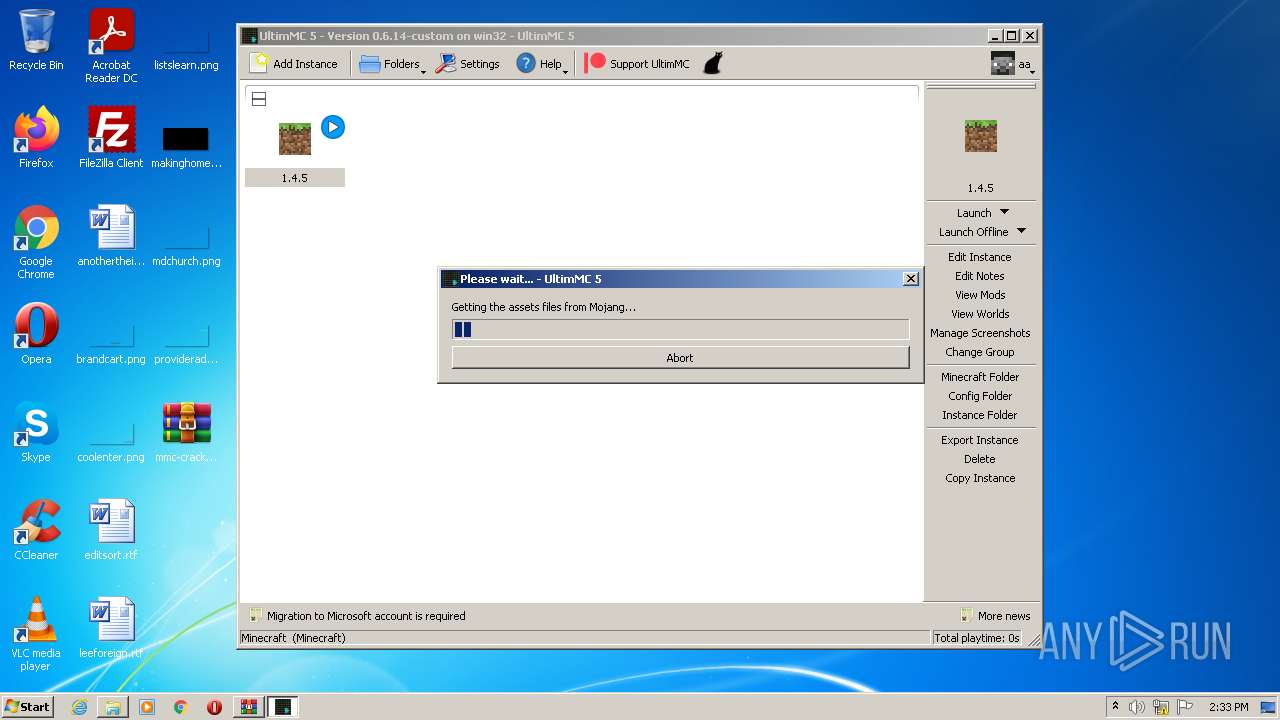Abort the asset download
Image resolution: width=1280 pixels, height=720 pixels.
(x=680, y=358)
